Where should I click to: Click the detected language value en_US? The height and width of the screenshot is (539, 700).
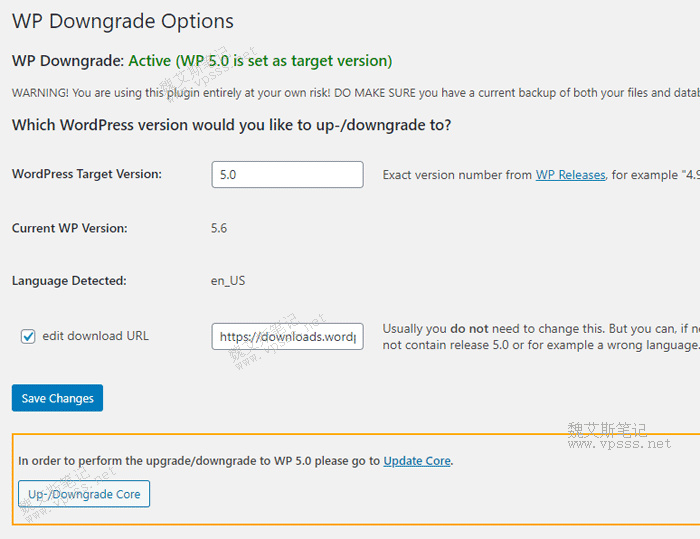pyautogui.click(x=228, y=281)
